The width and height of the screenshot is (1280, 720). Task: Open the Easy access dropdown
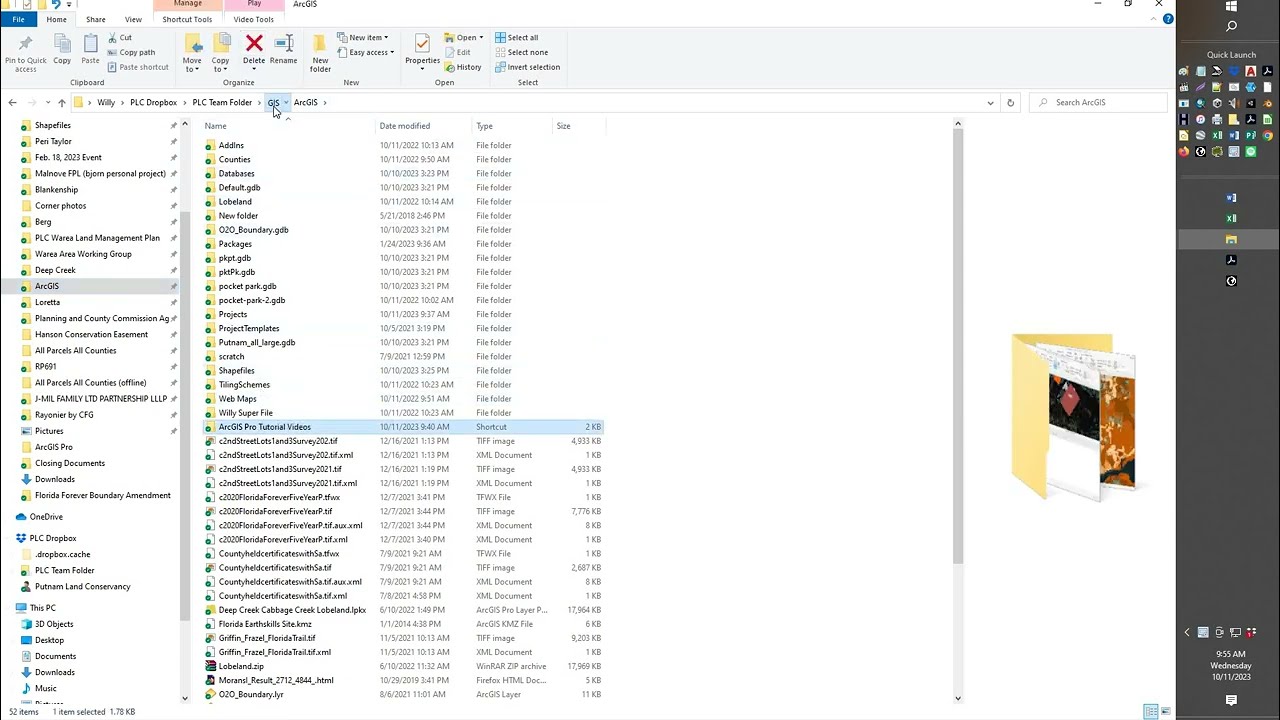[366, 52]
